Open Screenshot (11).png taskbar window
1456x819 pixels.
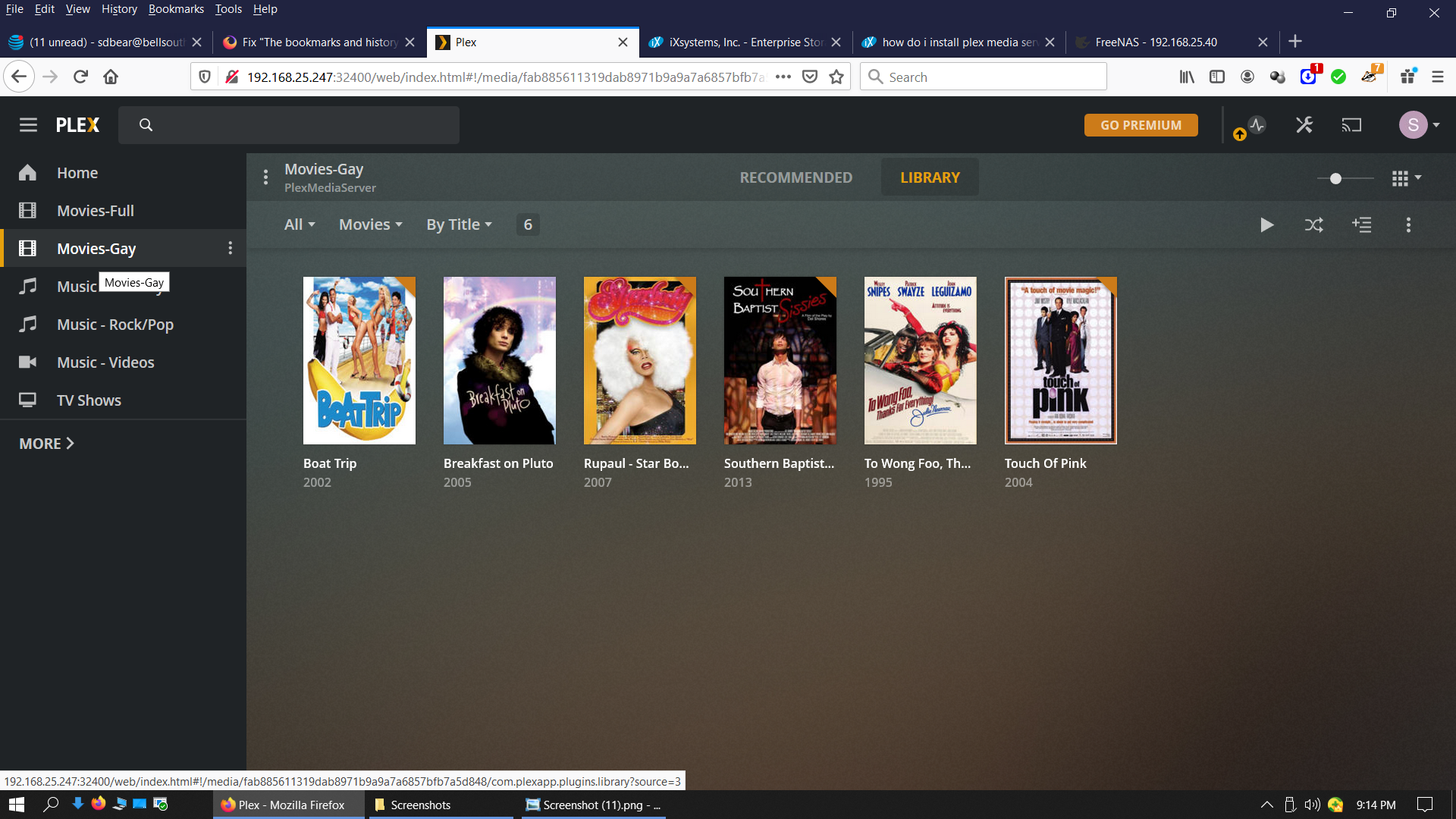click(594, 805)
